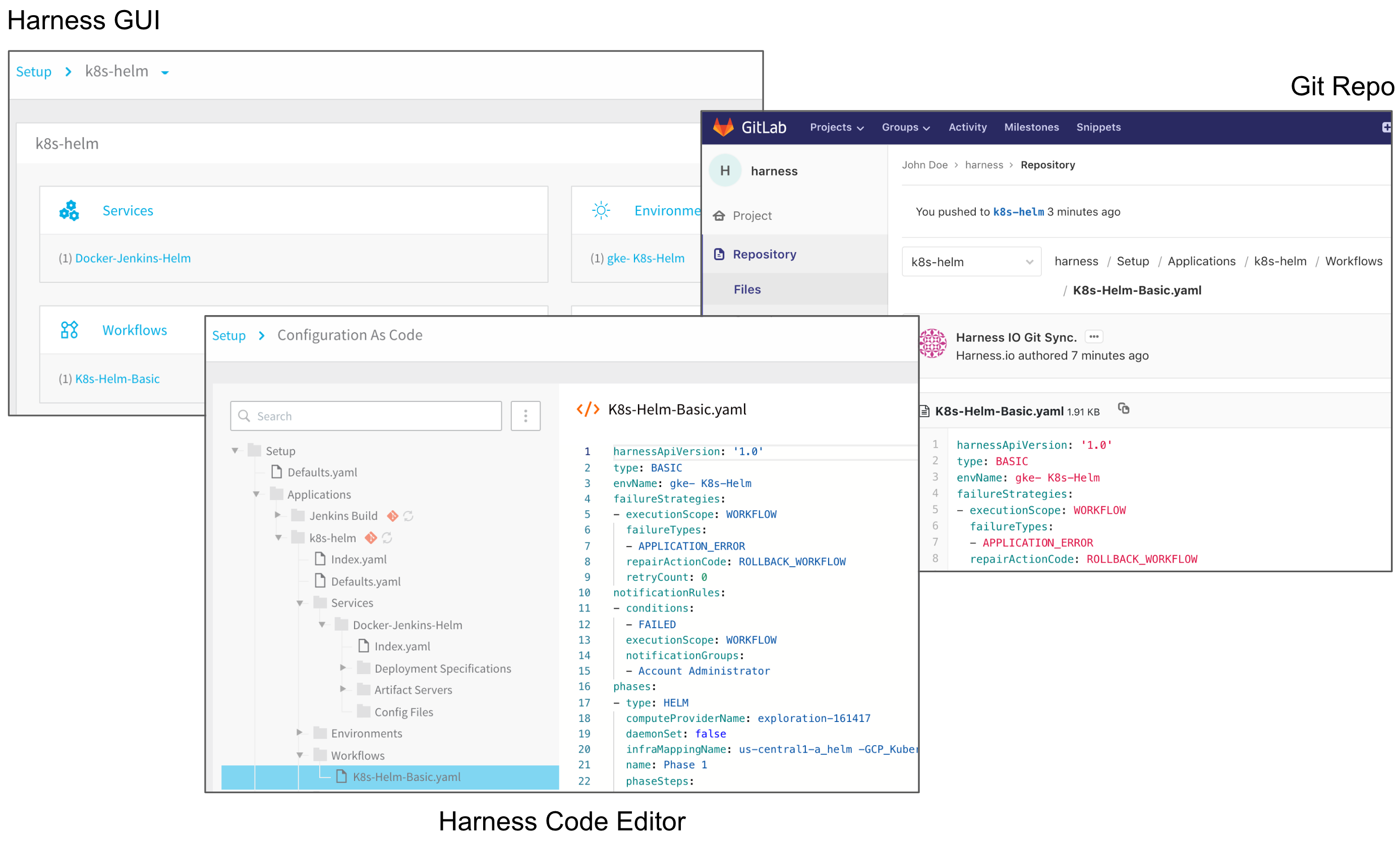Open the Groups dropdown in GitLab
This screenshot has width=1400, height=844.
coord(906,127)
